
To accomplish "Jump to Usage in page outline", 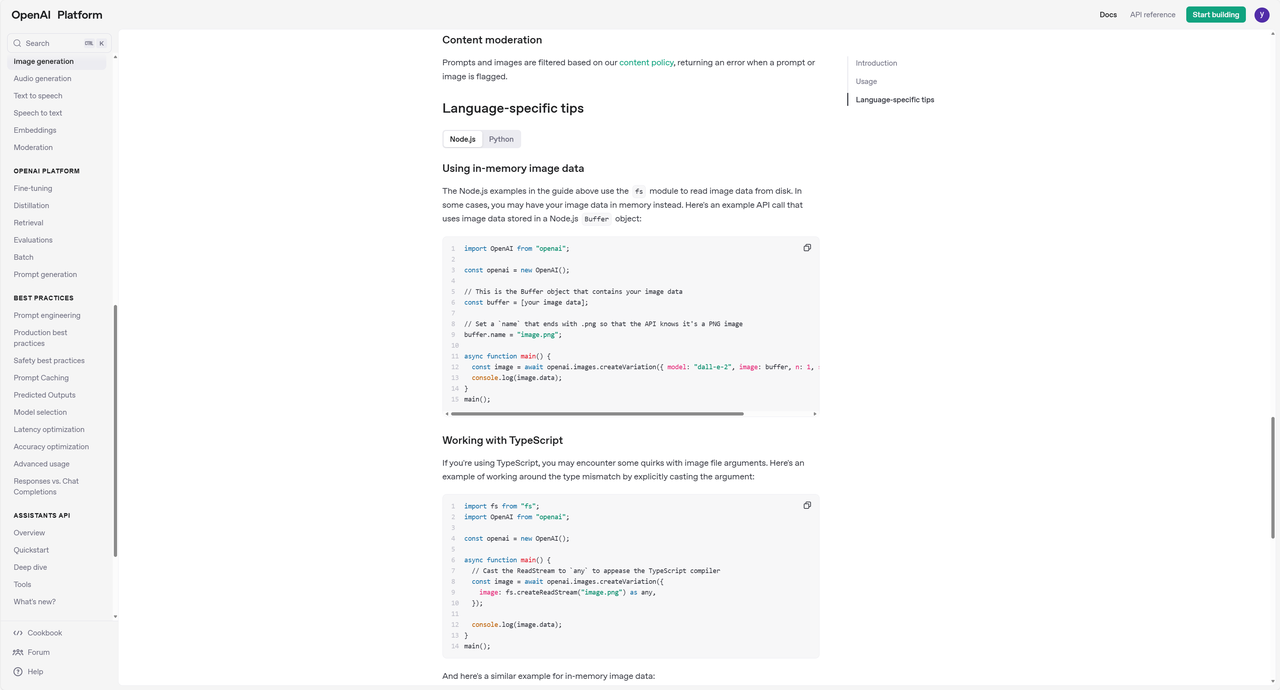I will (866, 81).
